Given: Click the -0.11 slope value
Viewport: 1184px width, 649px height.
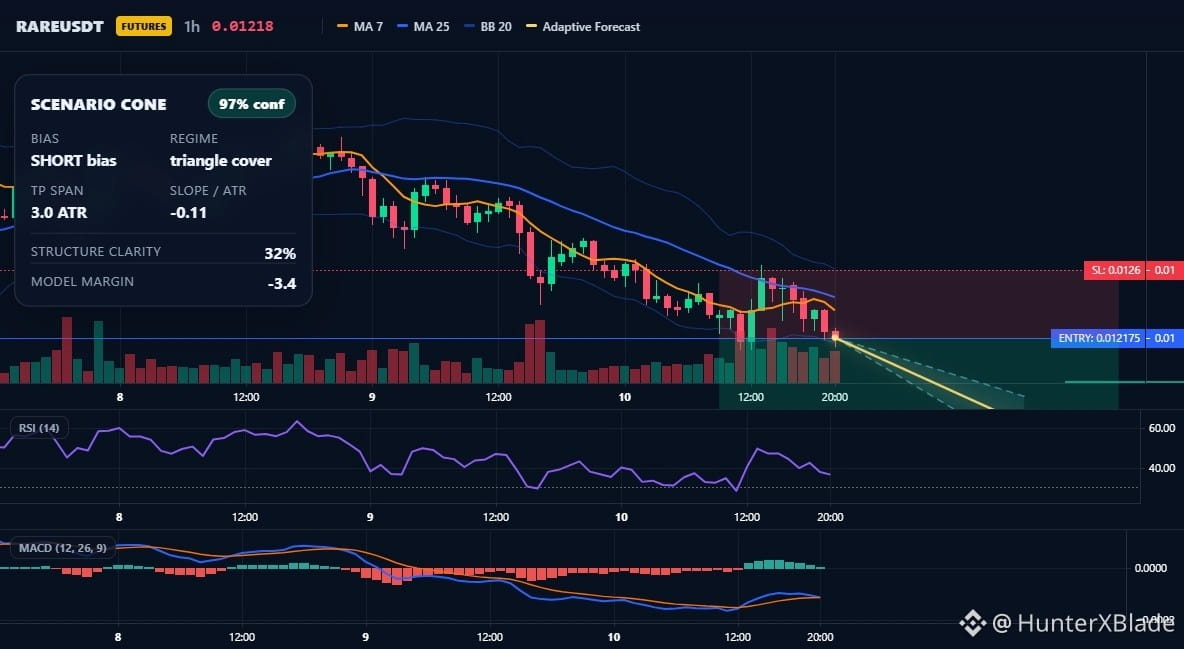Looking at the screenshot, I should (188, 212).
